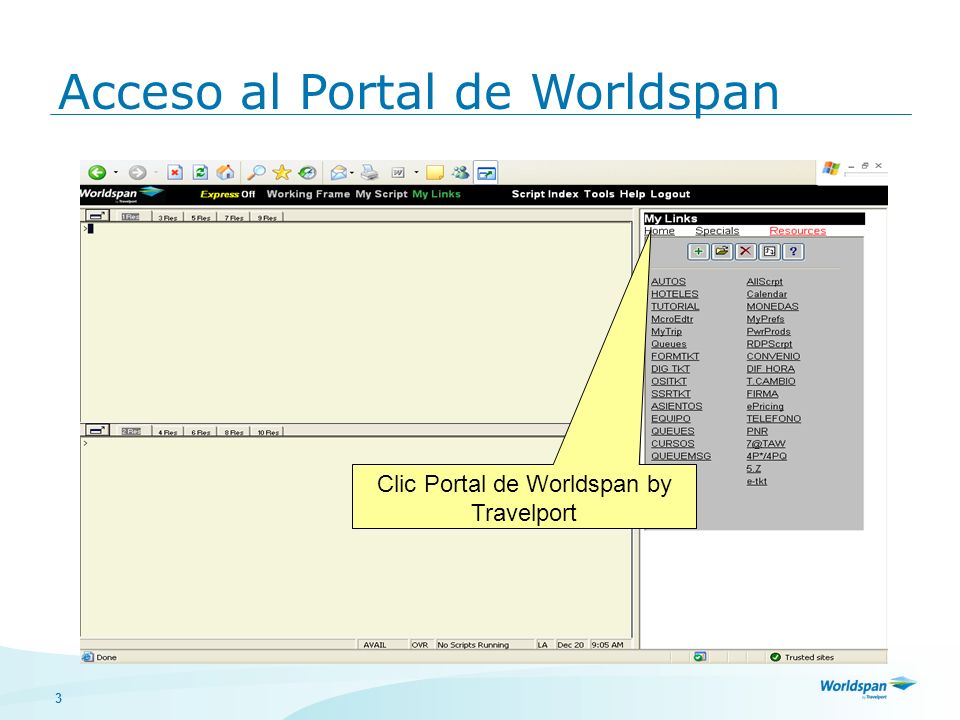Expand the Edit icon dropdown arrow
The width and height of the screenshot is (960, 720).
click(416, 173)
